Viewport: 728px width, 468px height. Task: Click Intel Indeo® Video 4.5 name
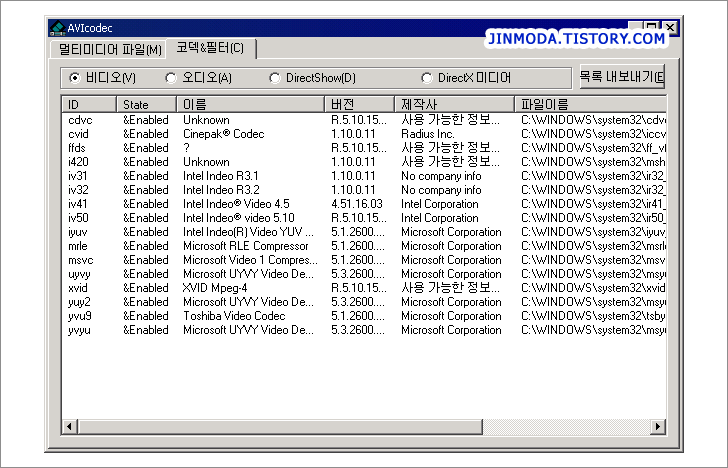(236, 204)
